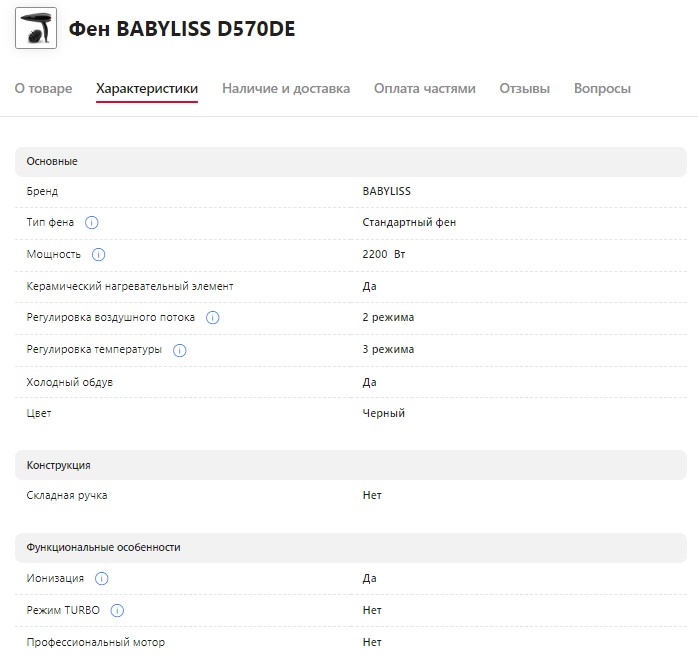Click the Конструкция section header
Viewport: 698px width, 662px height.
351,465
